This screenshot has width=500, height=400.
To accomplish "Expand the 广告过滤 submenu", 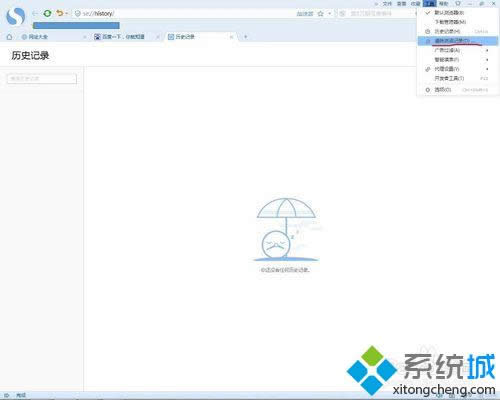I will tap(457, 50).
